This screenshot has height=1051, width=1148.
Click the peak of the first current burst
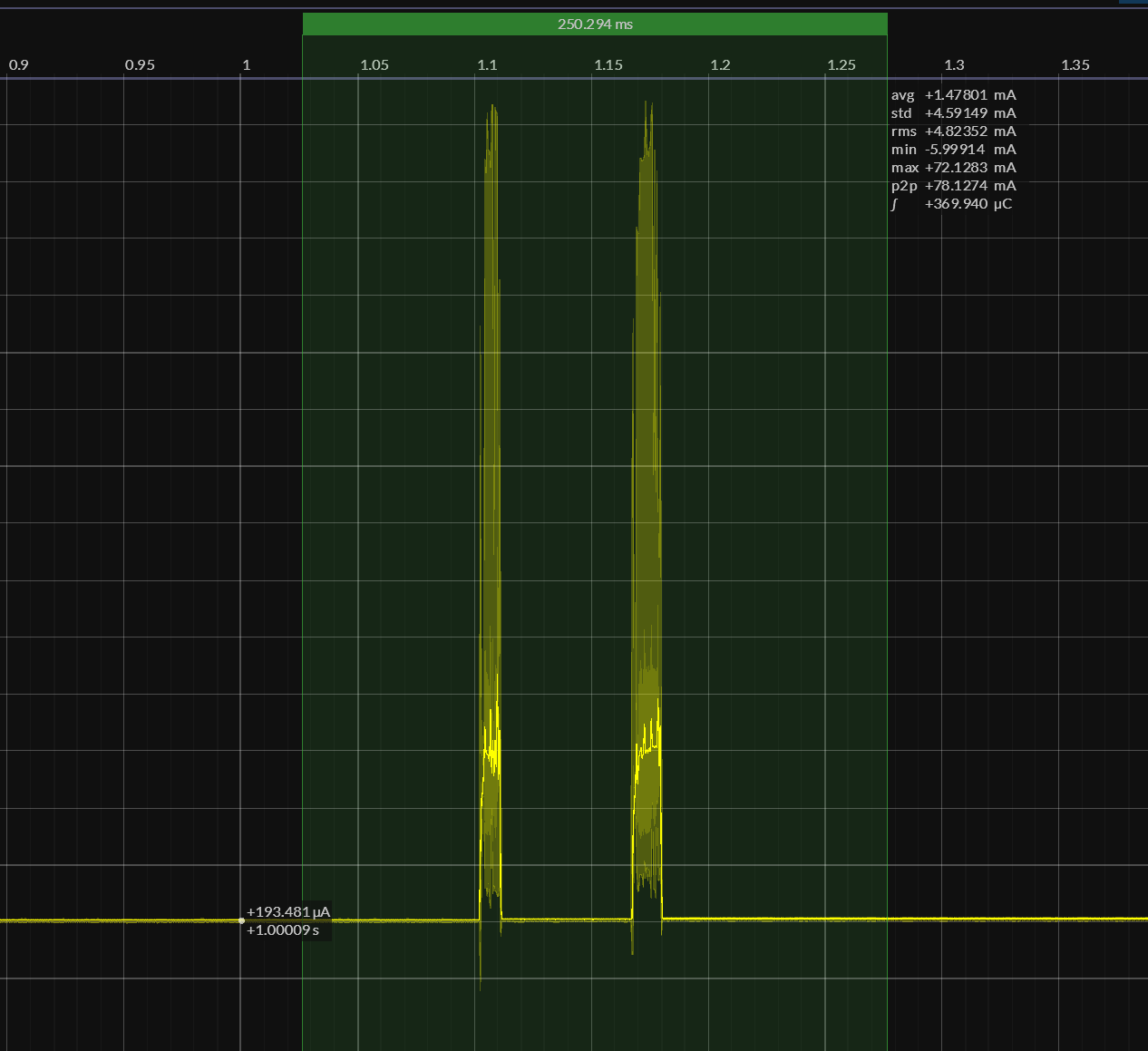point(492,107)
